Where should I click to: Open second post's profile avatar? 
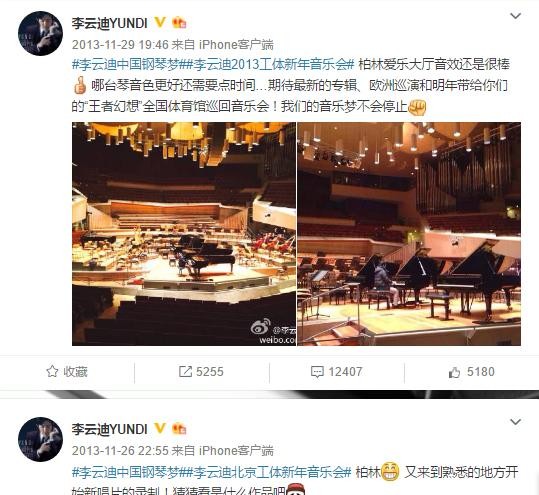click(x=40, y=439)
